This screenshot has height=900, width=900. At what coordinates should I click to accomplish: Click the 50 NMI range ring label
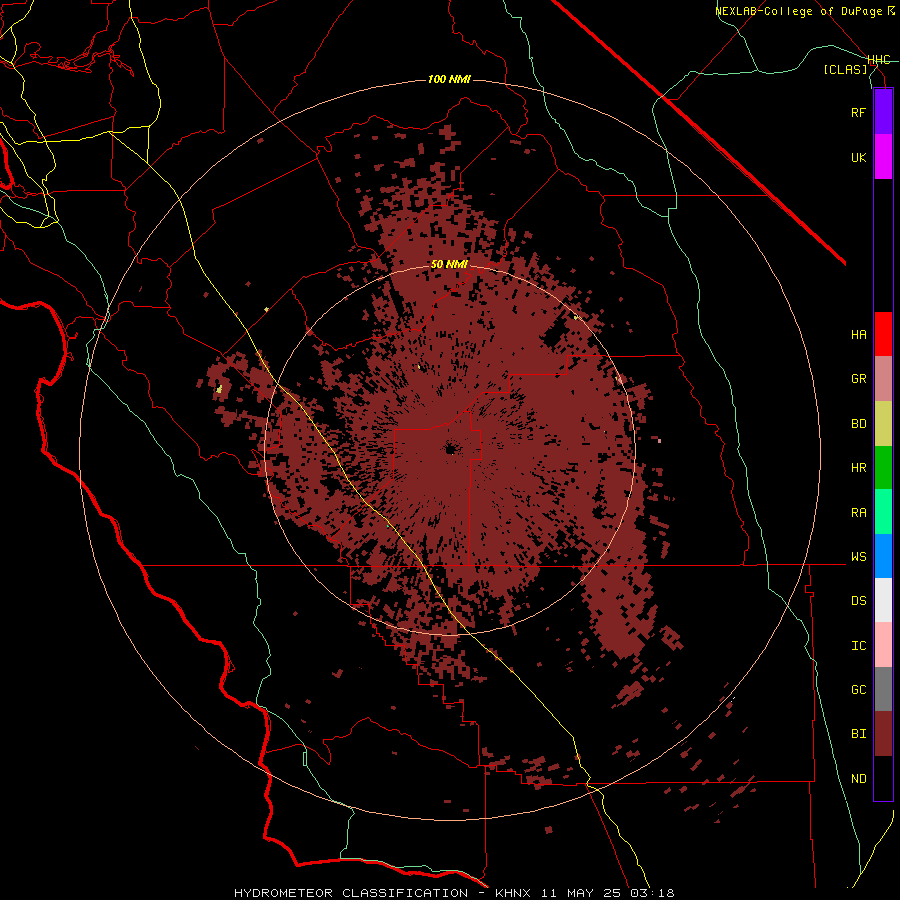click(x=449, y=264)
